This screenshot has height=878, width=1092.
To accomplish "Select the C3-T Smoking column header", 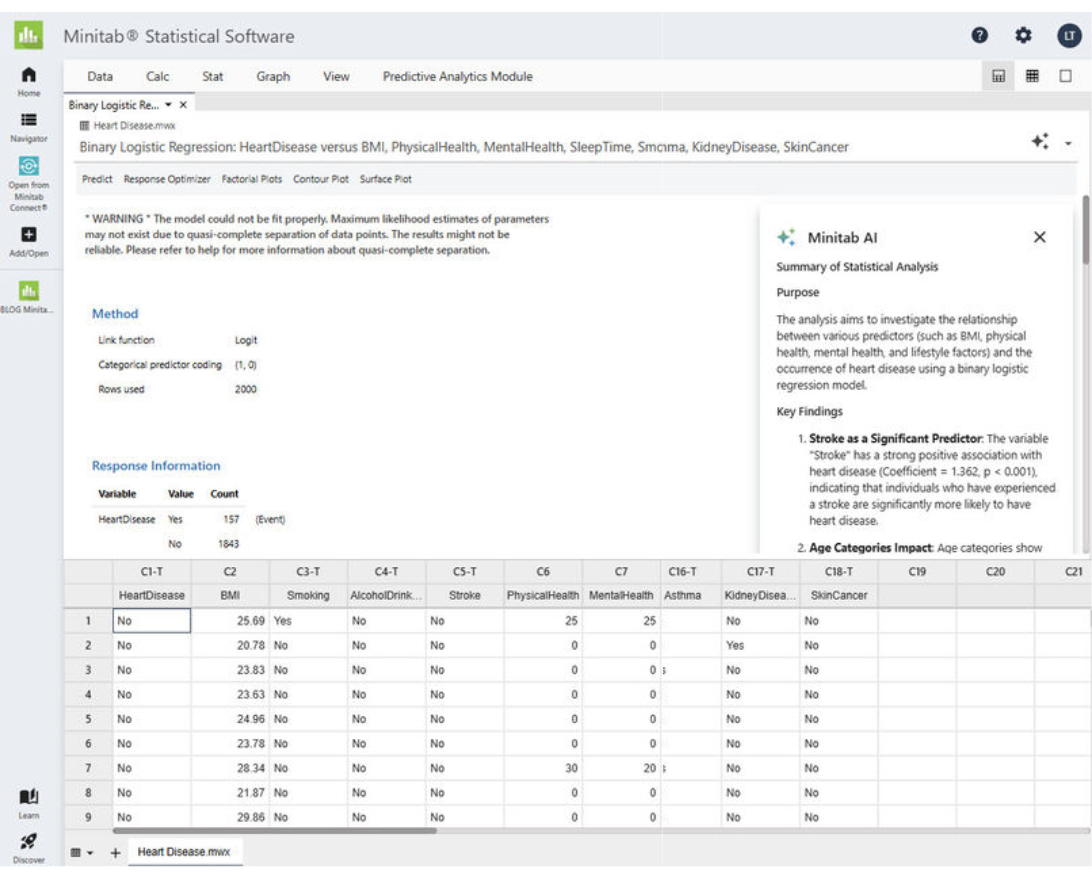I will (308, 583).
